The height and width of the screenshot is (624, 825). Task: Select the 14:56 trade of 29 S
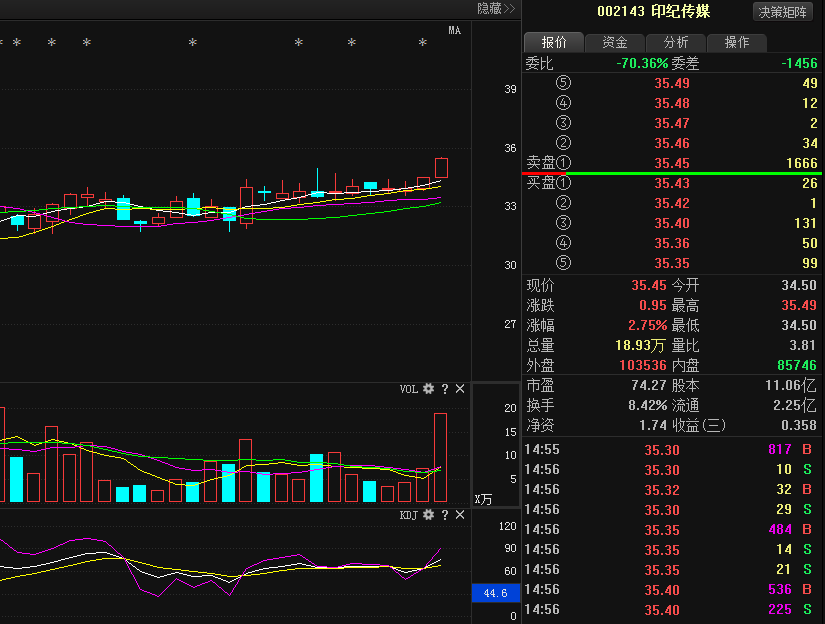[668, 510]
